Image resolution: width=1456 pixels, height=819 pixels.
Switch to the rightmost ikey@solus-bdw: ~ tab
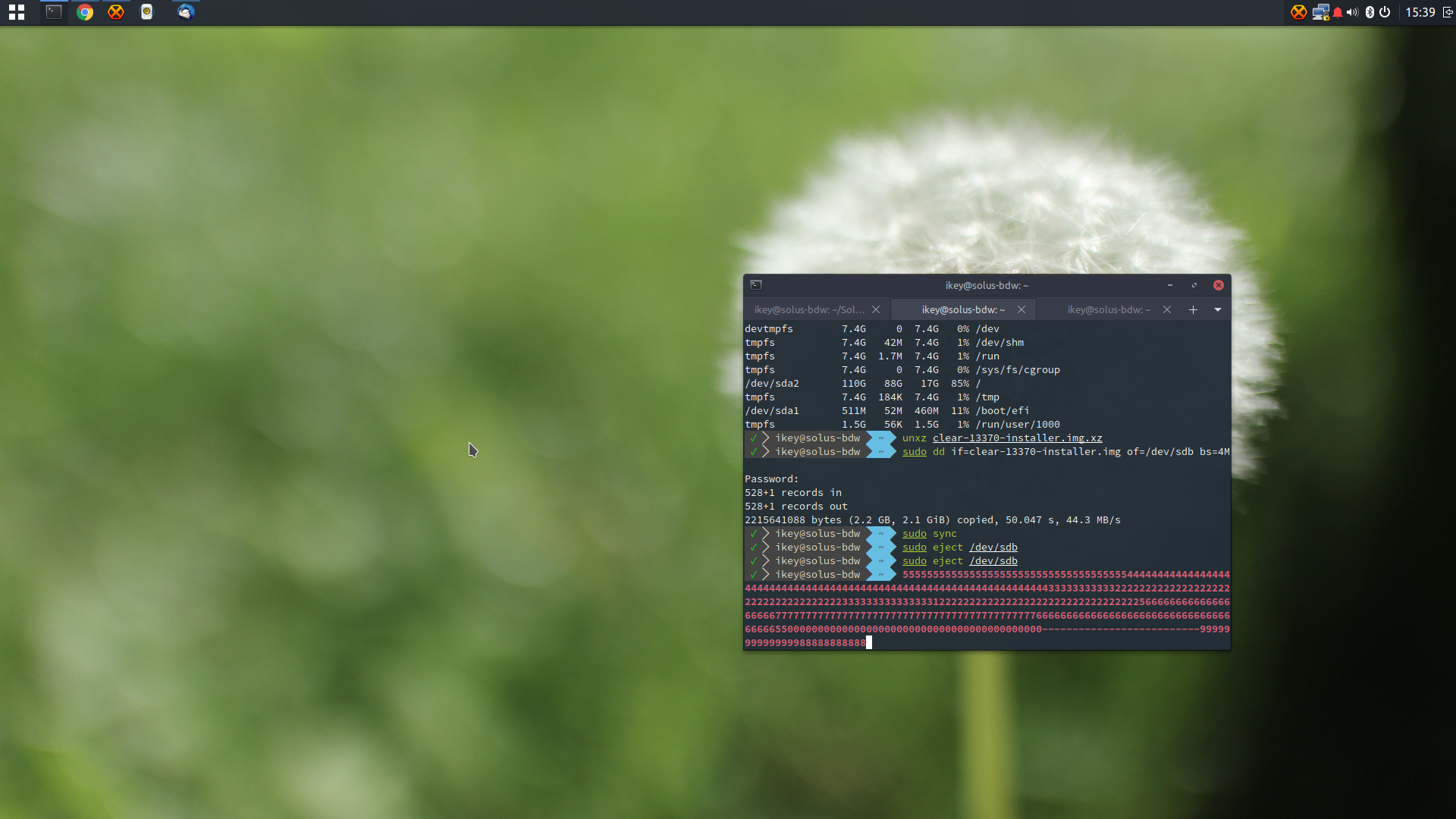click(1109, 309)
